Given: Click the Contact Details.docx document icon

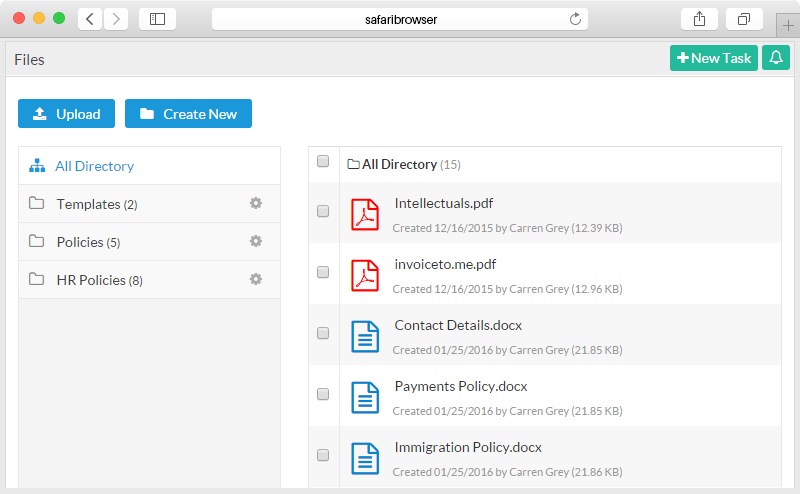Looking at the screenshot, I should (365, 336).
